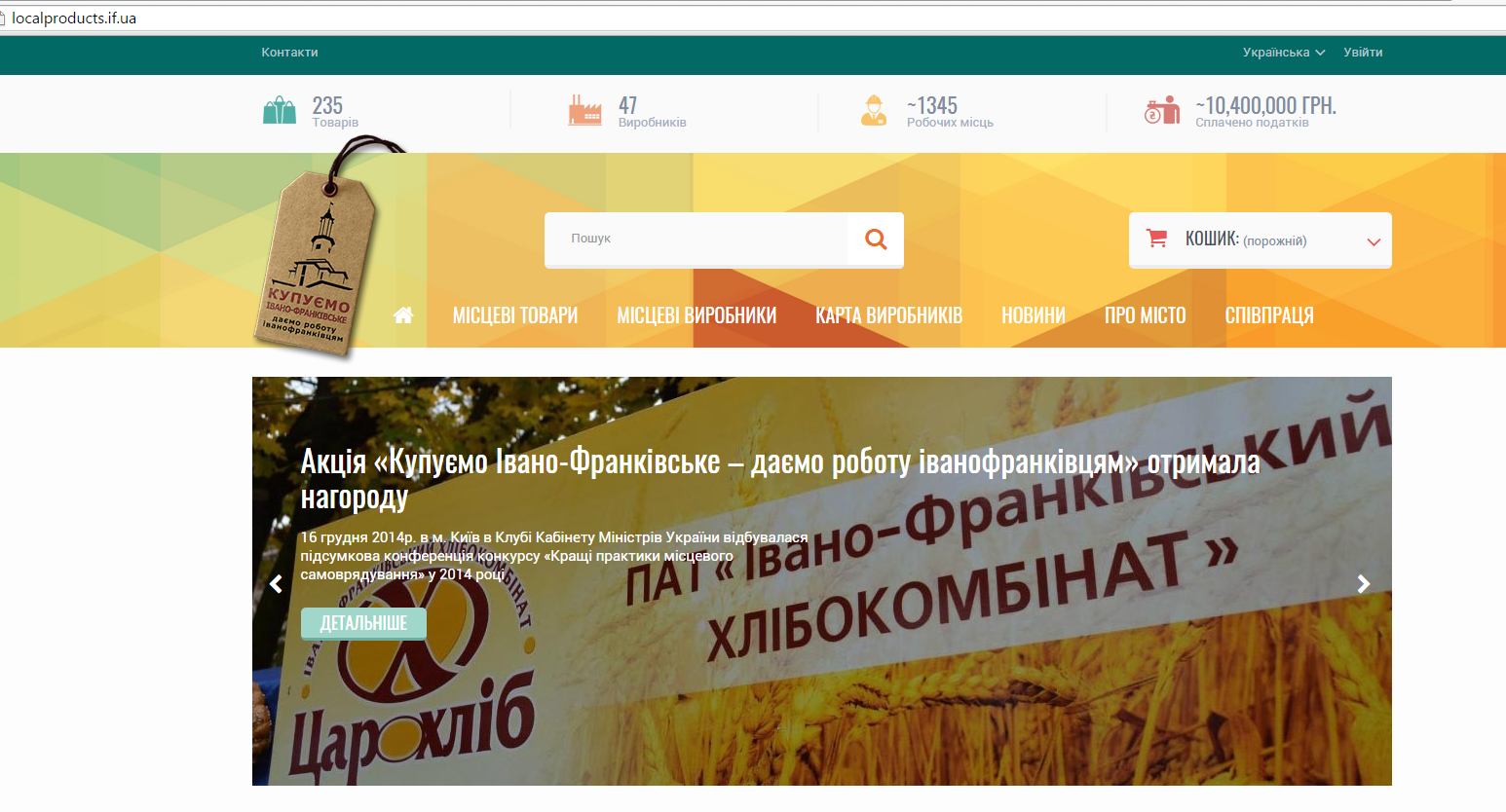Open the Місцеві товари menu
Image resolution: width=1506 pixels, height=812 pixels.
click(514, 315)
